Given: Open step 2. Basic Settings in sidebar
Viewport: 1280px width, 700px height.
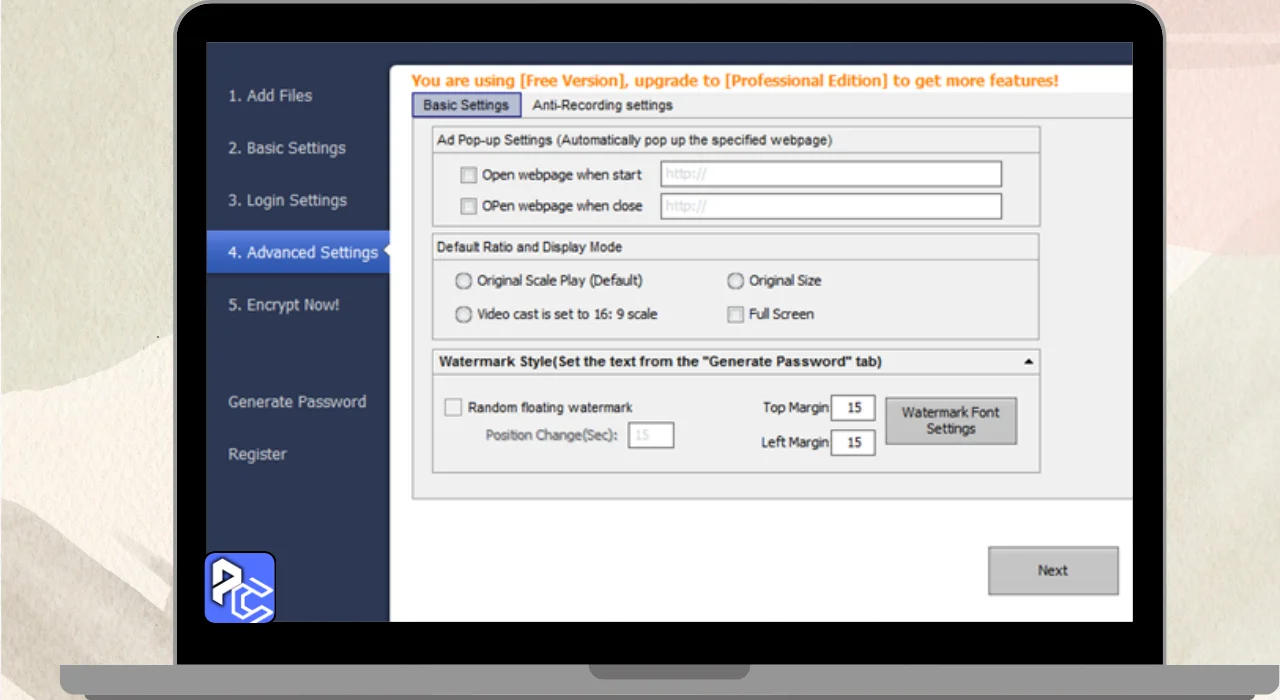Looking at the screenshot, I should click(x=287, y=148).
